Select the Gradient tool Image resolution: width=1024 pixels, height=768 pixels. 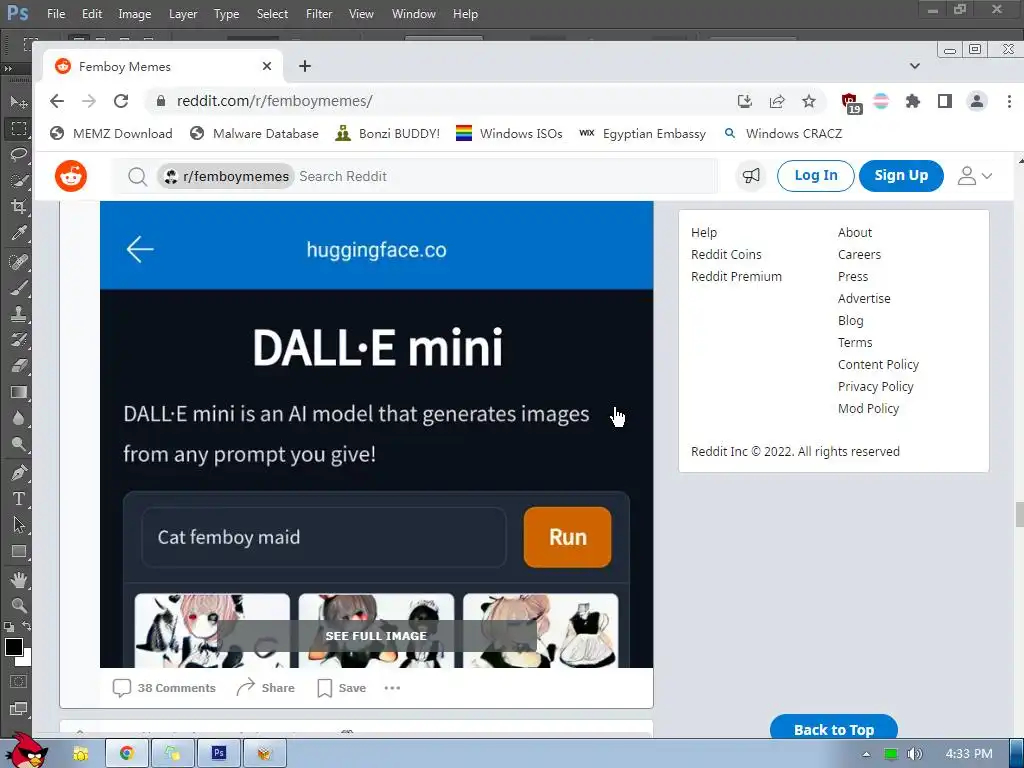click(x=18, y=392)
